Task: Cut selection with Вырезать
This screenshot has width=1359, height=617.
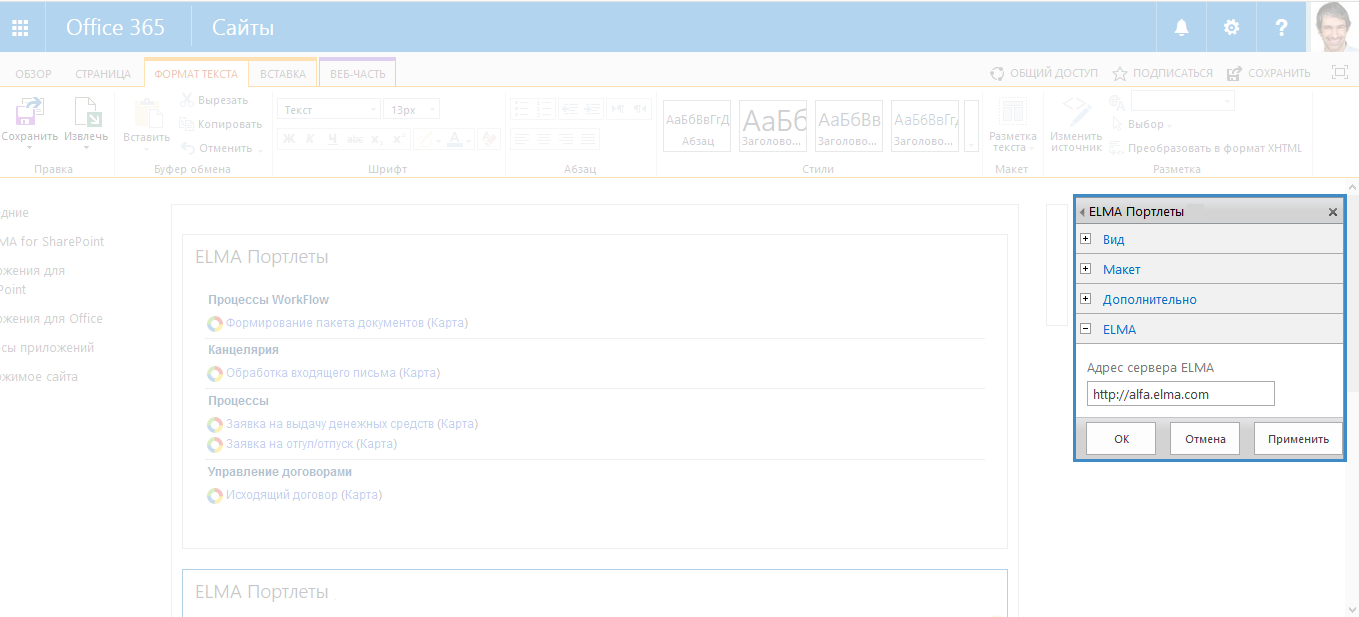Action: pyautogui.click(x=213, y=100)
